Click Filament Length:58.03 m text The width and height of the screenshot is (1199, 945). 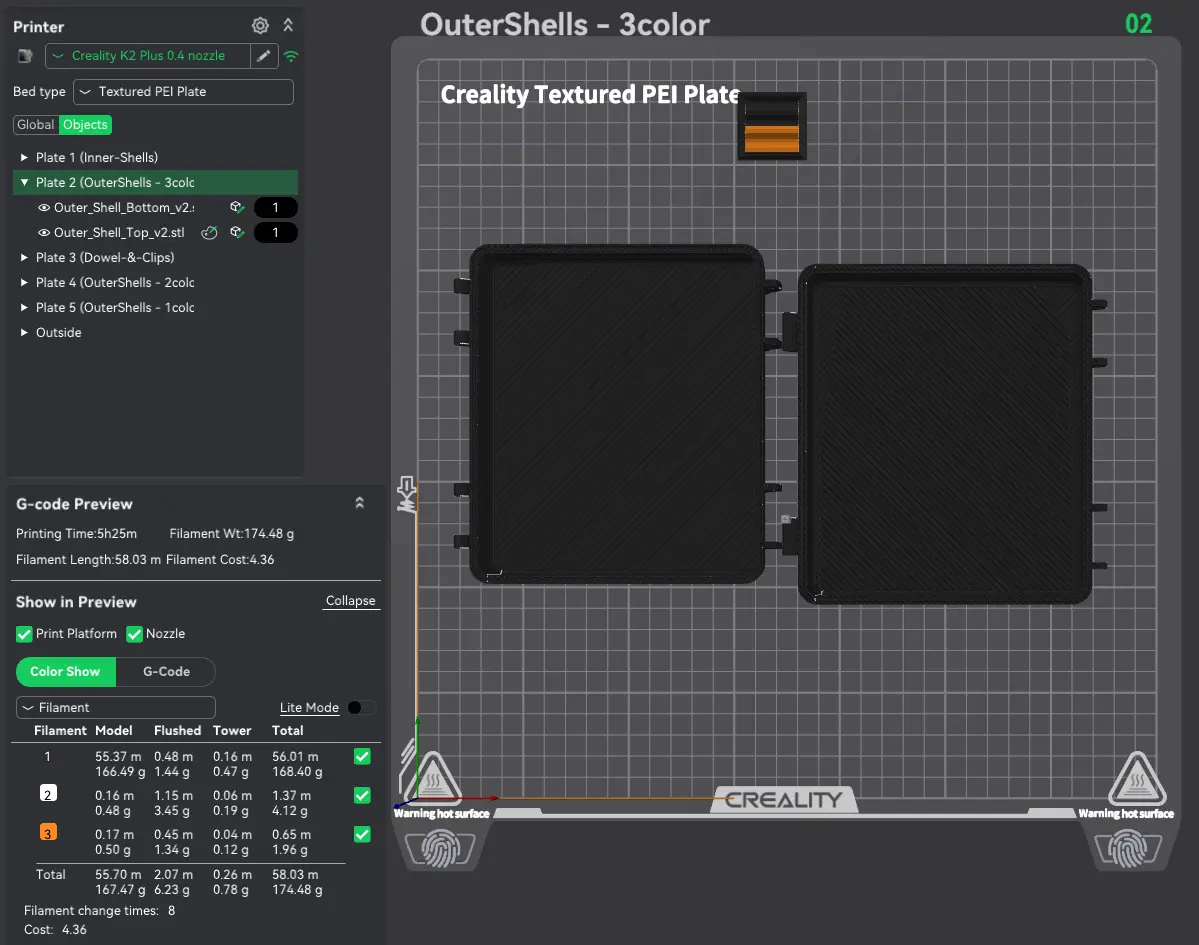(88, 560)
